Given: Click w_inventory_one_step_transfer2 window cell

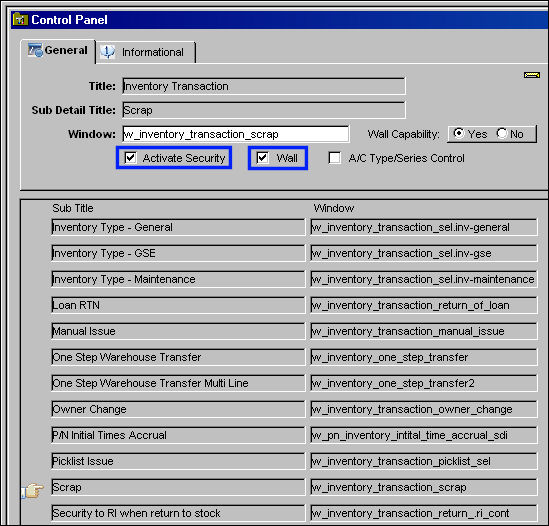Looking at the screenshot, I should point(424,383).
